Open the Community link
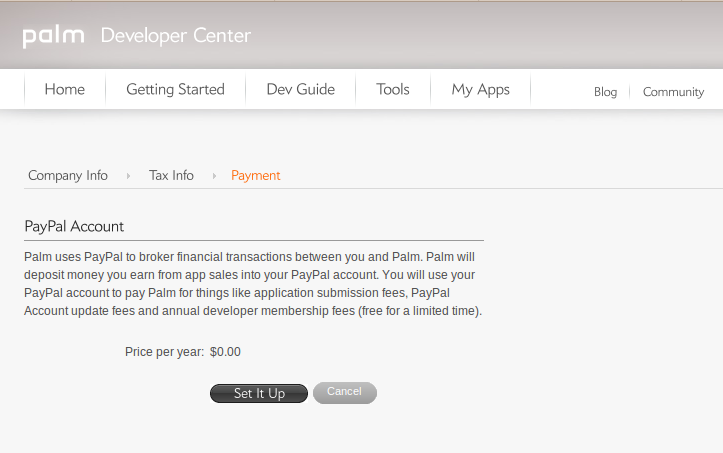 click(x=673, y=92)
